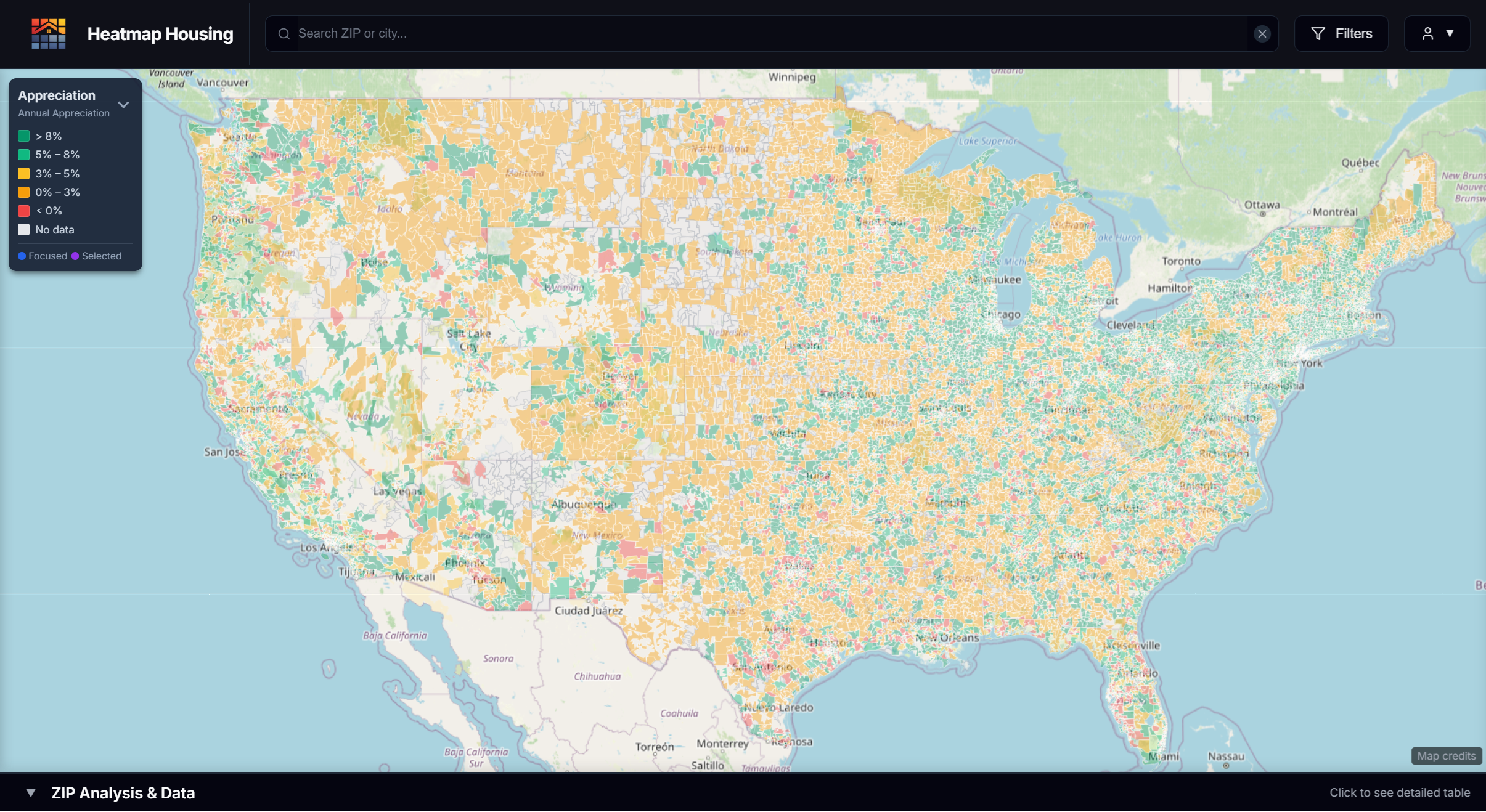Open the user account icon
Image resolution: width=1486 pixels, height=812 pixels.
(1429, 33)
